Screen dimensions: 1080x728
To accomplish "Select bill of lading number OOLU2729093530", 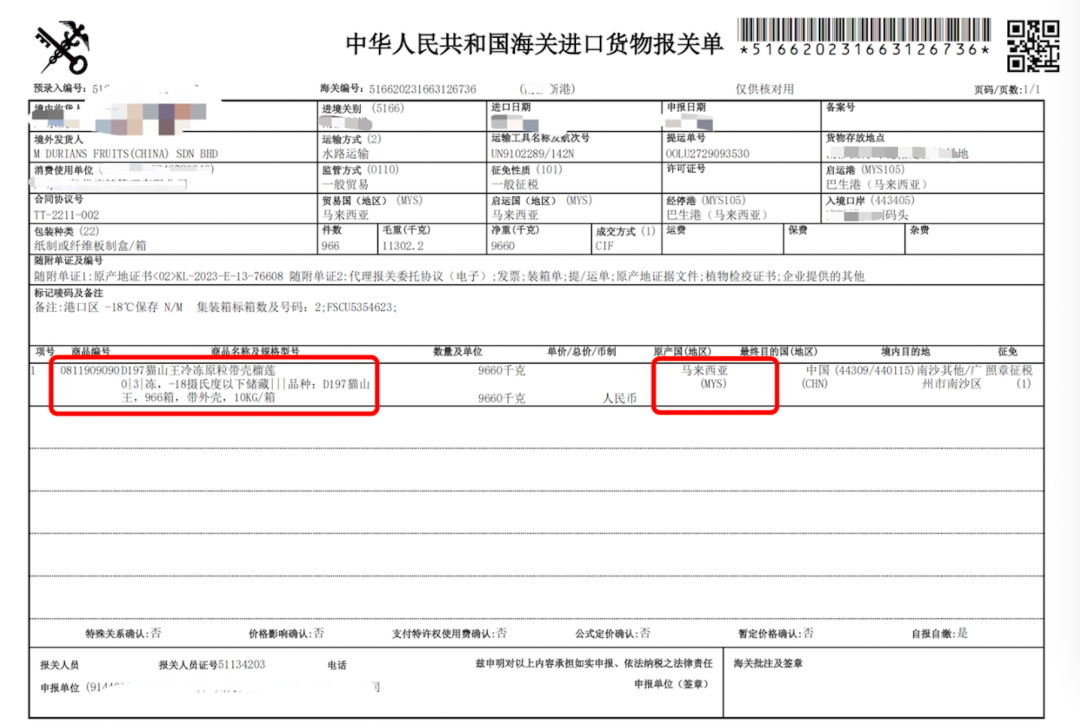I will (707, 154).
